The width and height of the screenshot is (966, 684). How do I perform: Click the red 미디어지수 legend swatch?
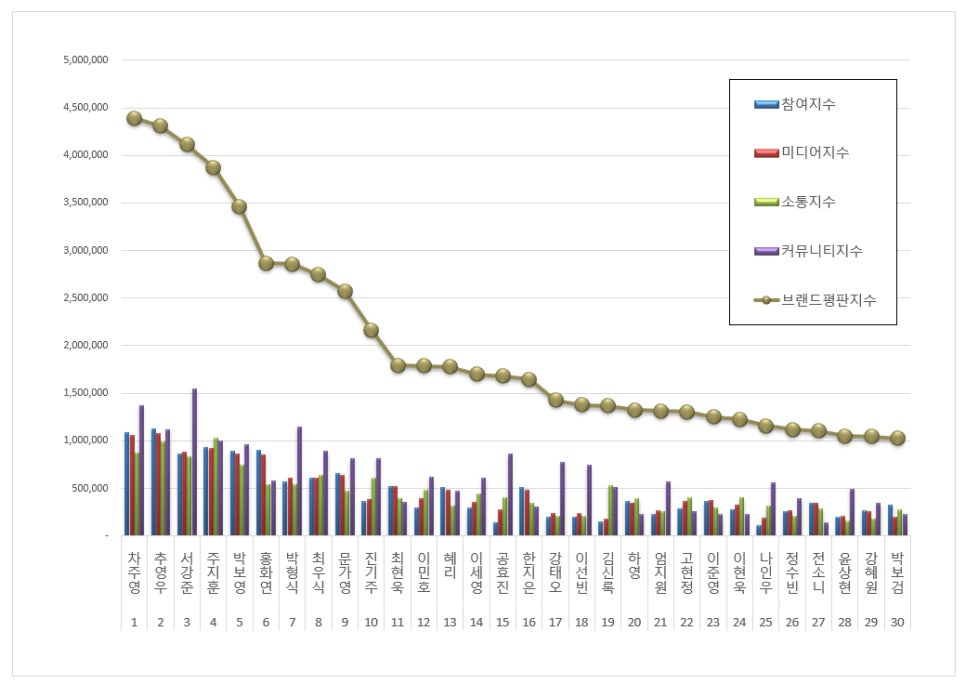767,153
